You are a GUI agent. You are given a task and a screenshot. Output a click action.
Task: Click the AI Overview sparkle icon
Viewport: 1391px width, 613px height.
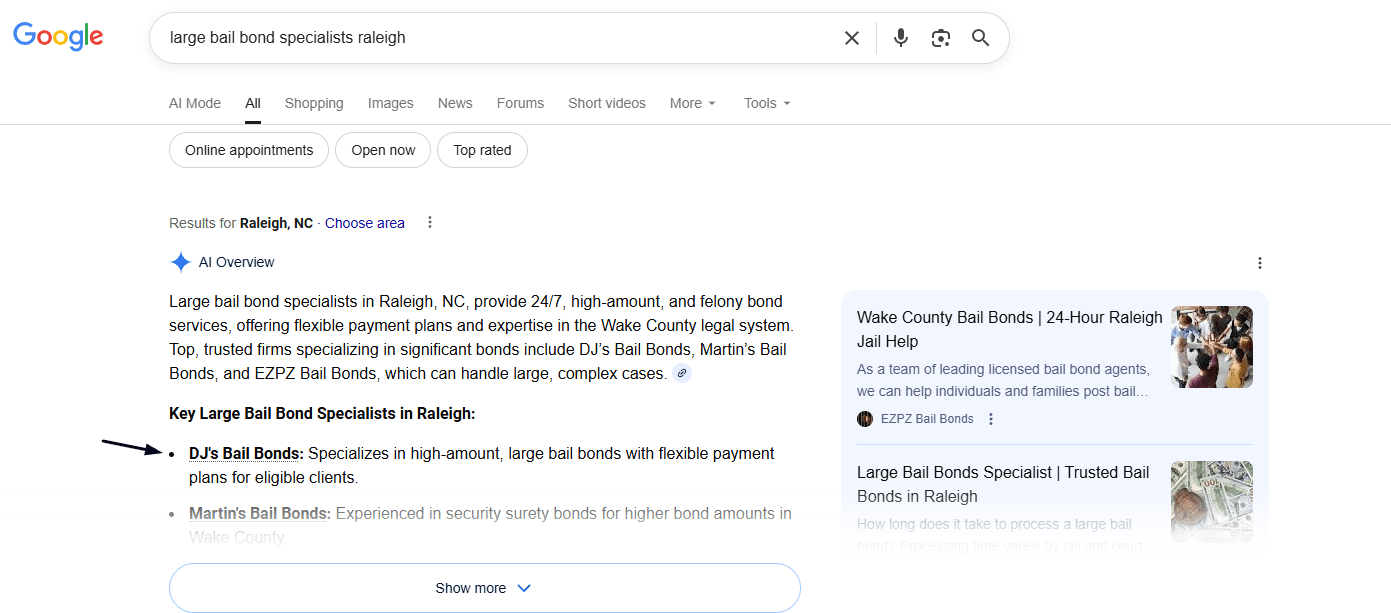tap(180, 262)
